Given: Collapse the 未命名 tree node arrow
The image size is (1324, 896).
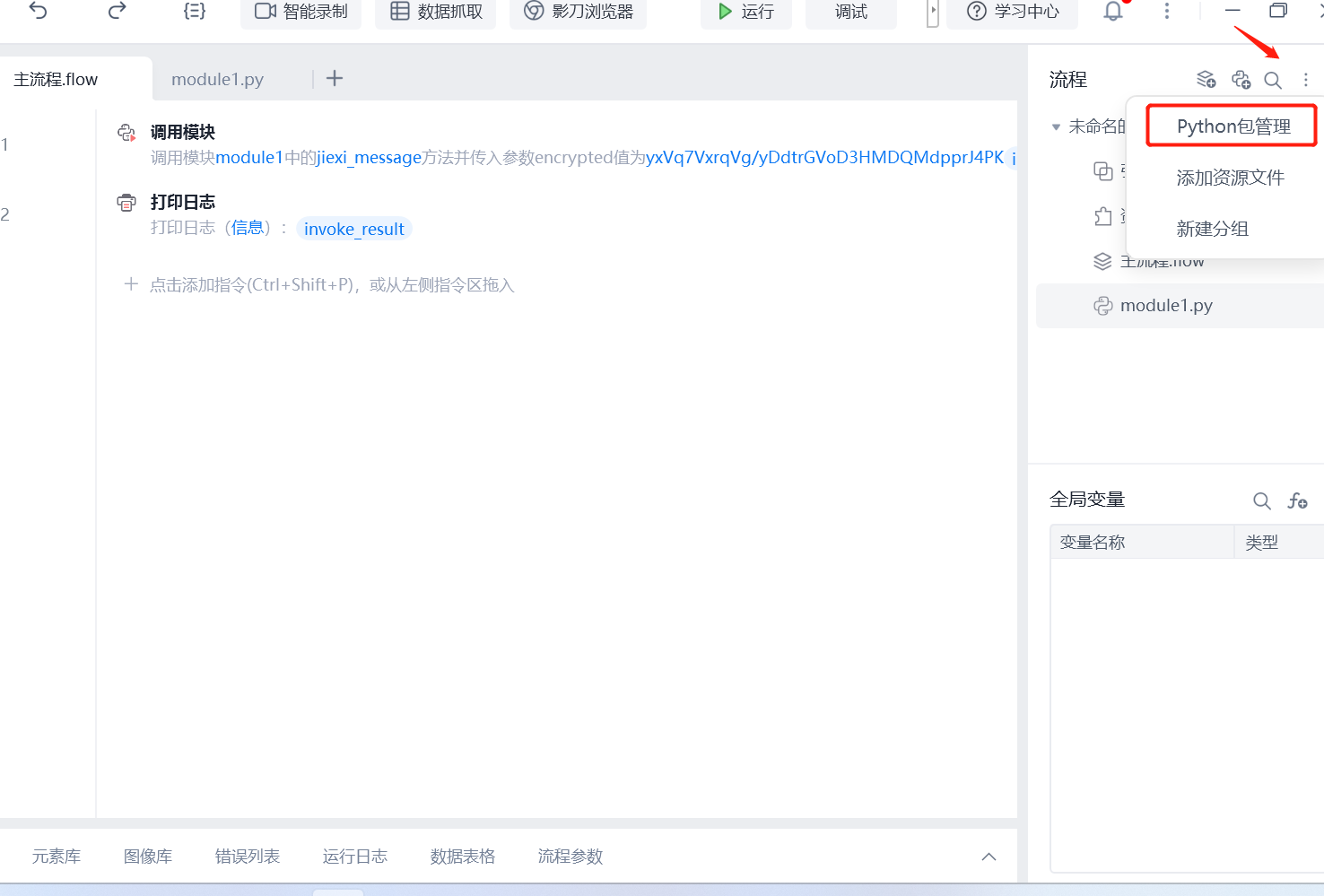Looking at the screenshot, I should pos(1056,127).
